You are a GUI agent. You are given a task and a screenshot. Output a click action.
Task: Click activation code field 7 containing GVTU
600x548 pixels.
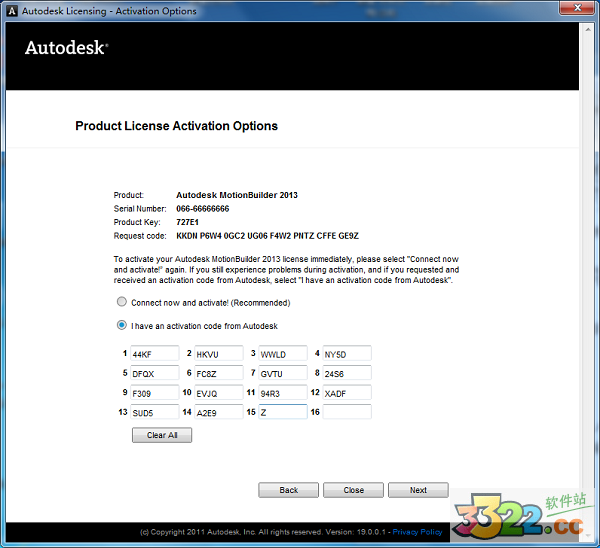point(283,373)
